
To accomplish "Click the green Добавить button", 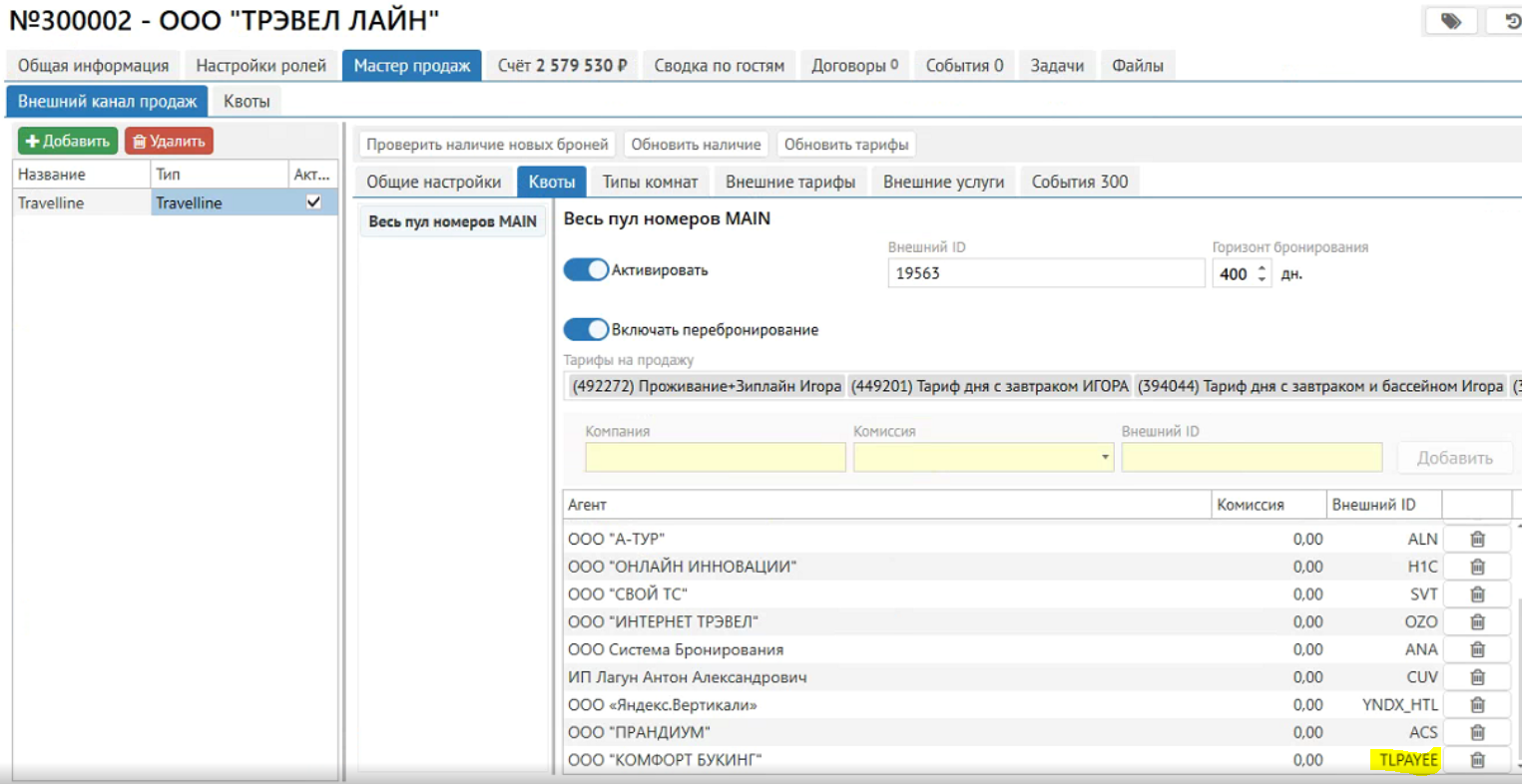I will pos(68,142).
